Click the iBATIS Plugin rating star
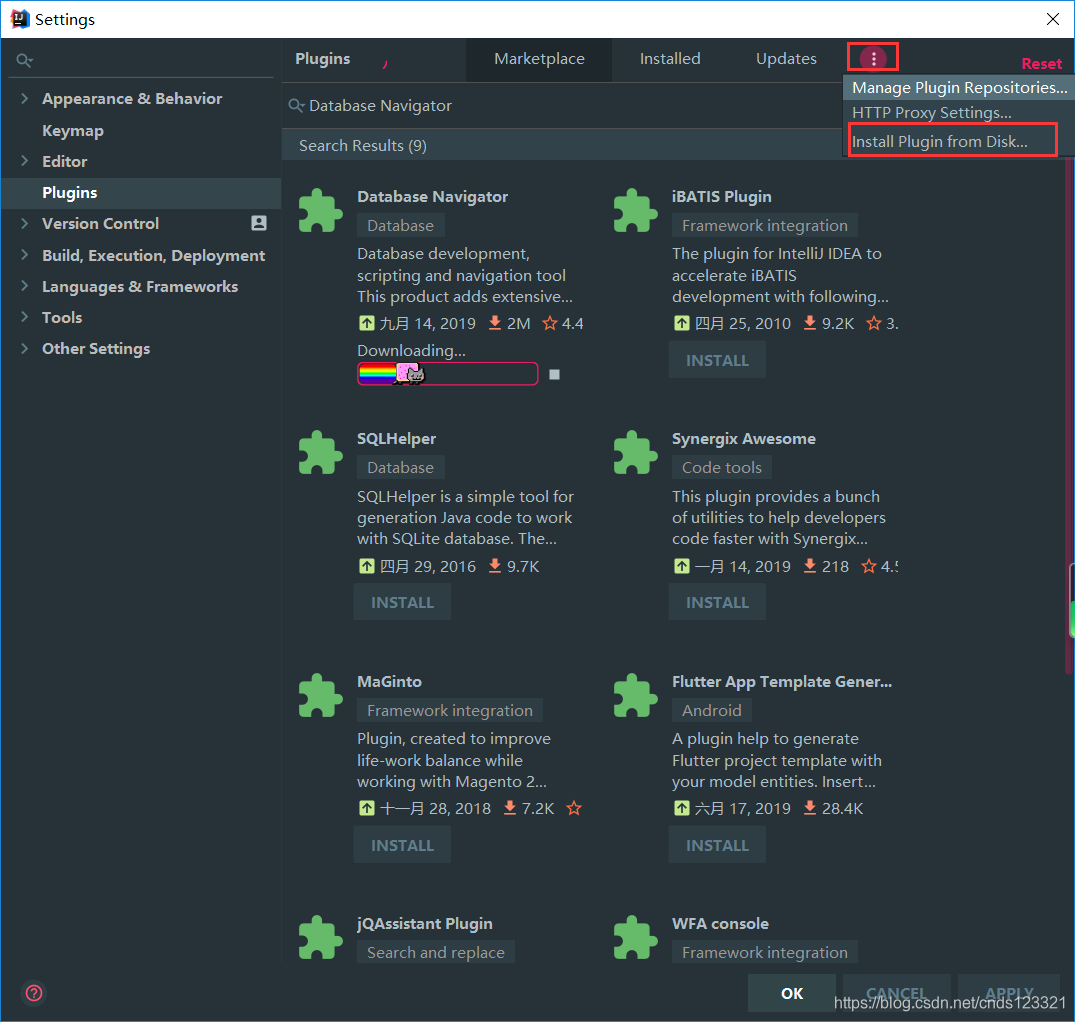This screenshot has height=1022, width=1075. [x=873, y=324]
